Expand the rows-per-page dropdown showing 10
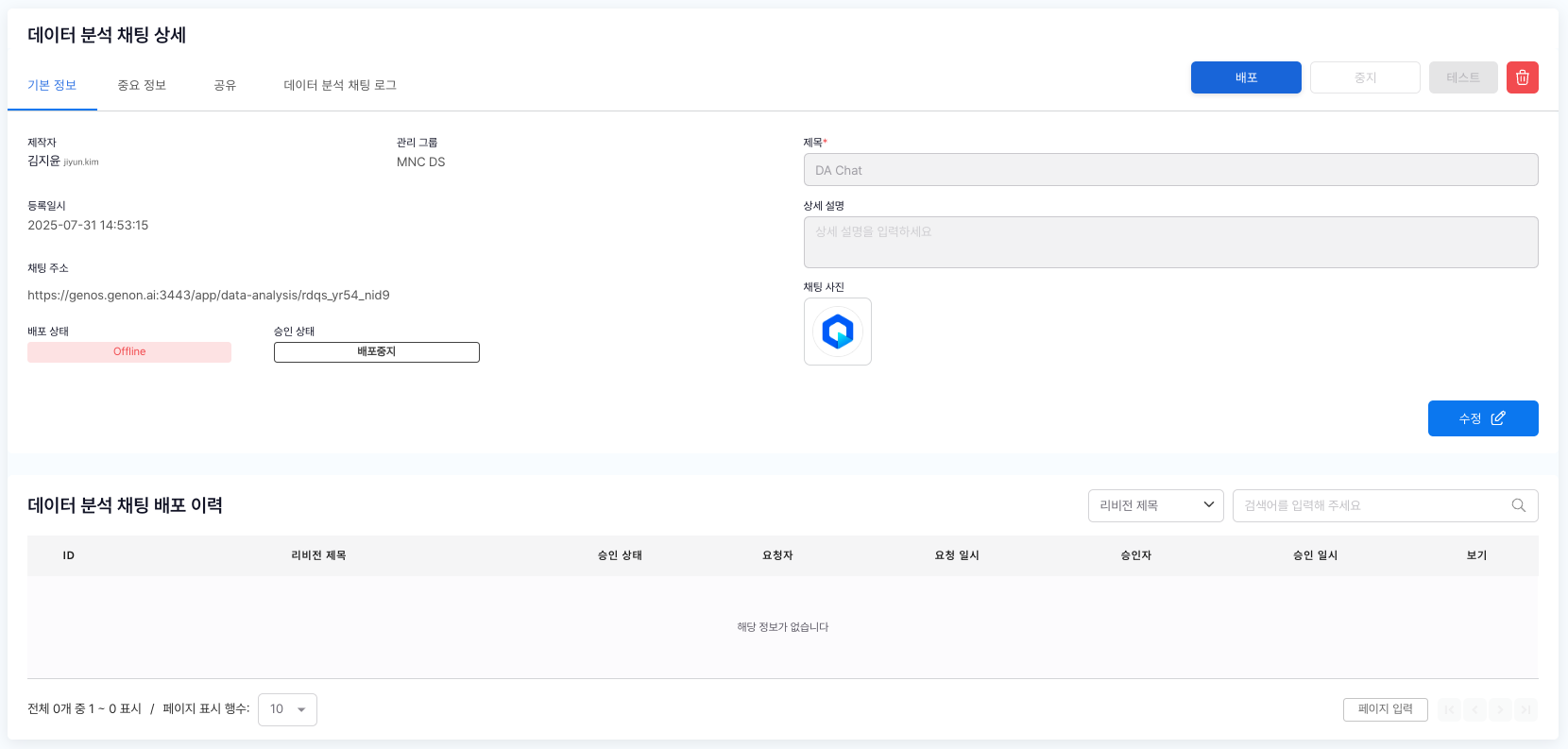Screen dimensions: 1568x749 pos(287,709)
